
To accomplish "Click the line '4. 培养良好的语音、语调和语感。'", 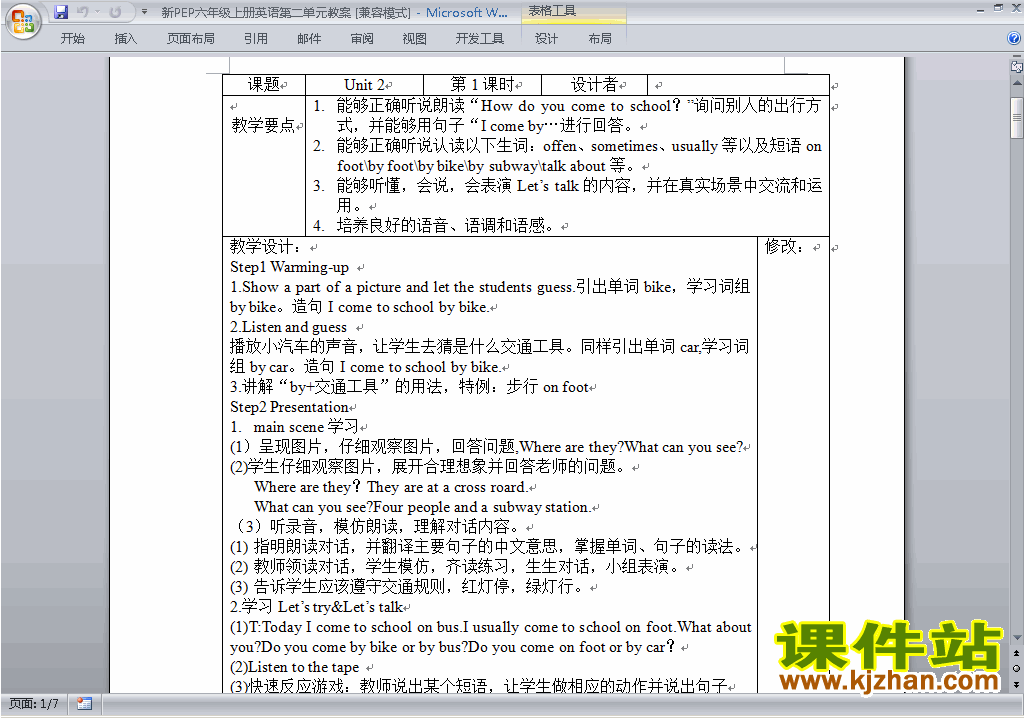I will 434,226.
